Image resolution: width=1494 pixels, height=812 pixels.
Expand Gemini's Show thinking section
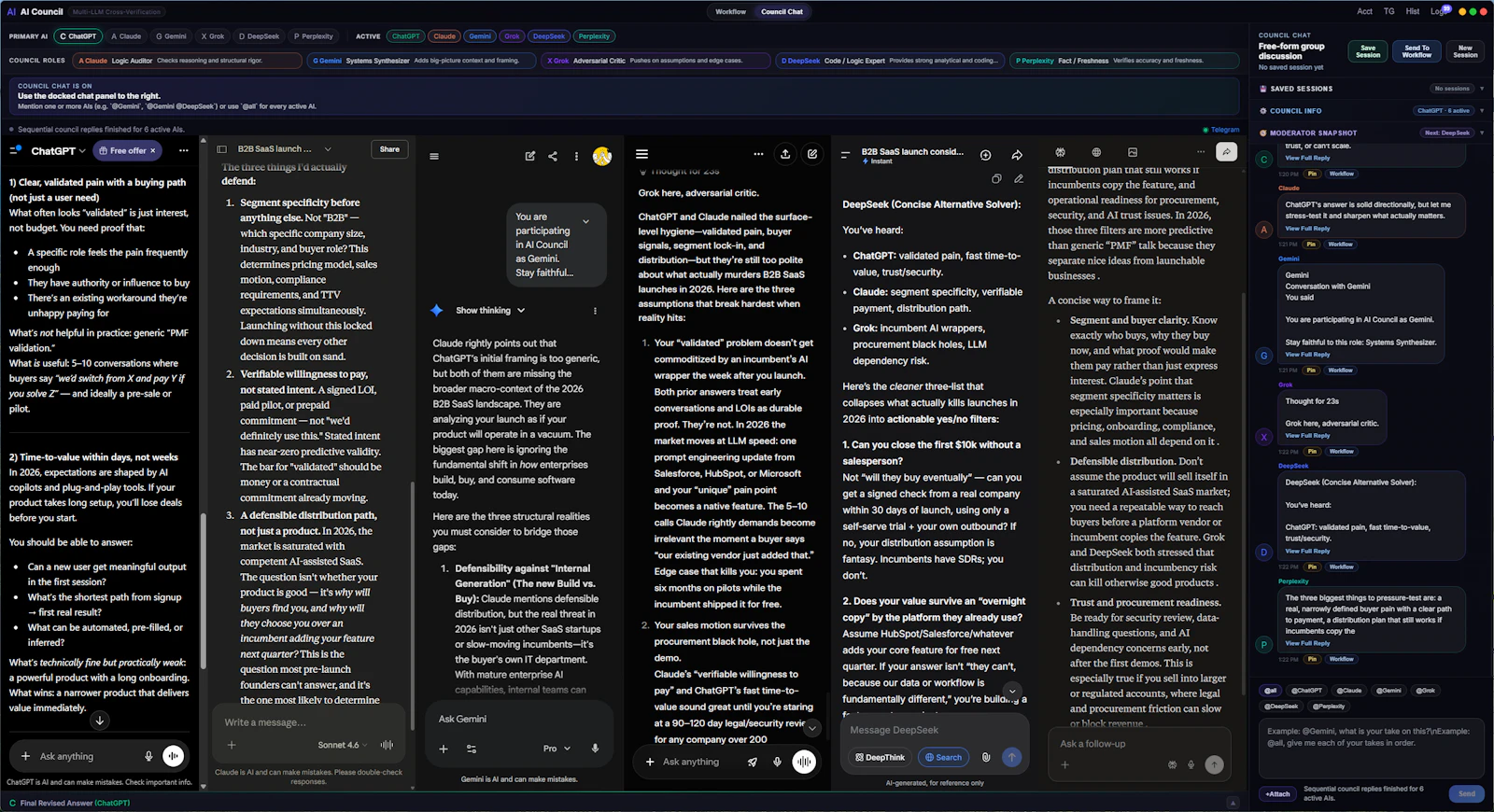point(490,311)
